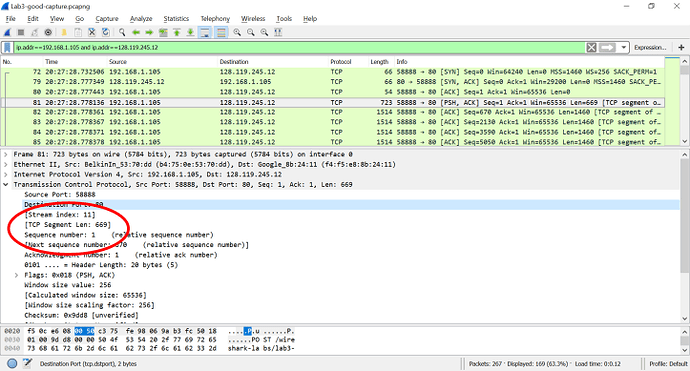Open the Analyze menu

click(x=141, y=18)
